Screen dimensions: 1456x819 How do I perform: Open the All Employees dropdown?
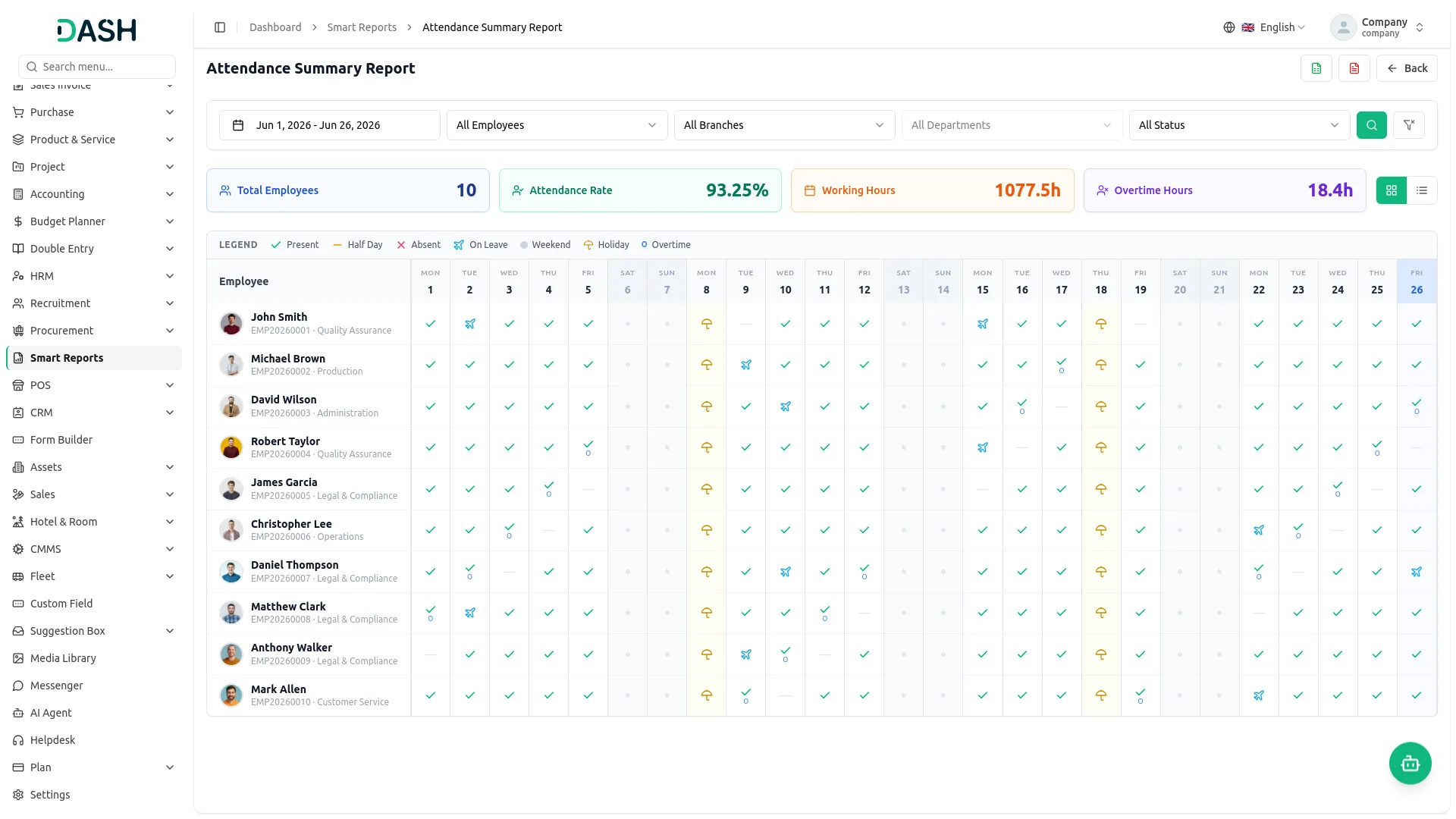tap(557, 125)
